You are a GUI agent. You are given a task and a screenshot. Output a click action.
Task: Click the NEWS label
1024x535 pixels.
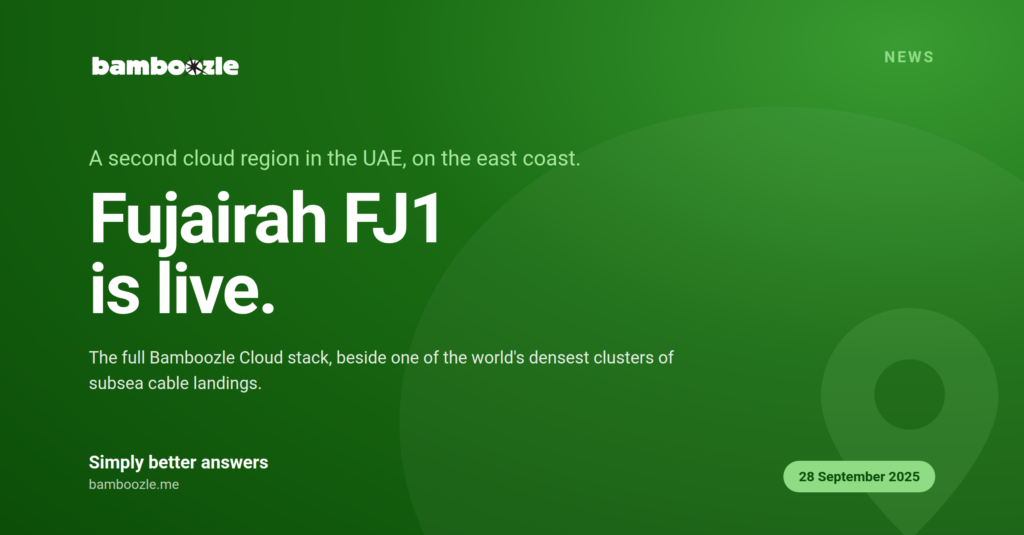point(909,57)
